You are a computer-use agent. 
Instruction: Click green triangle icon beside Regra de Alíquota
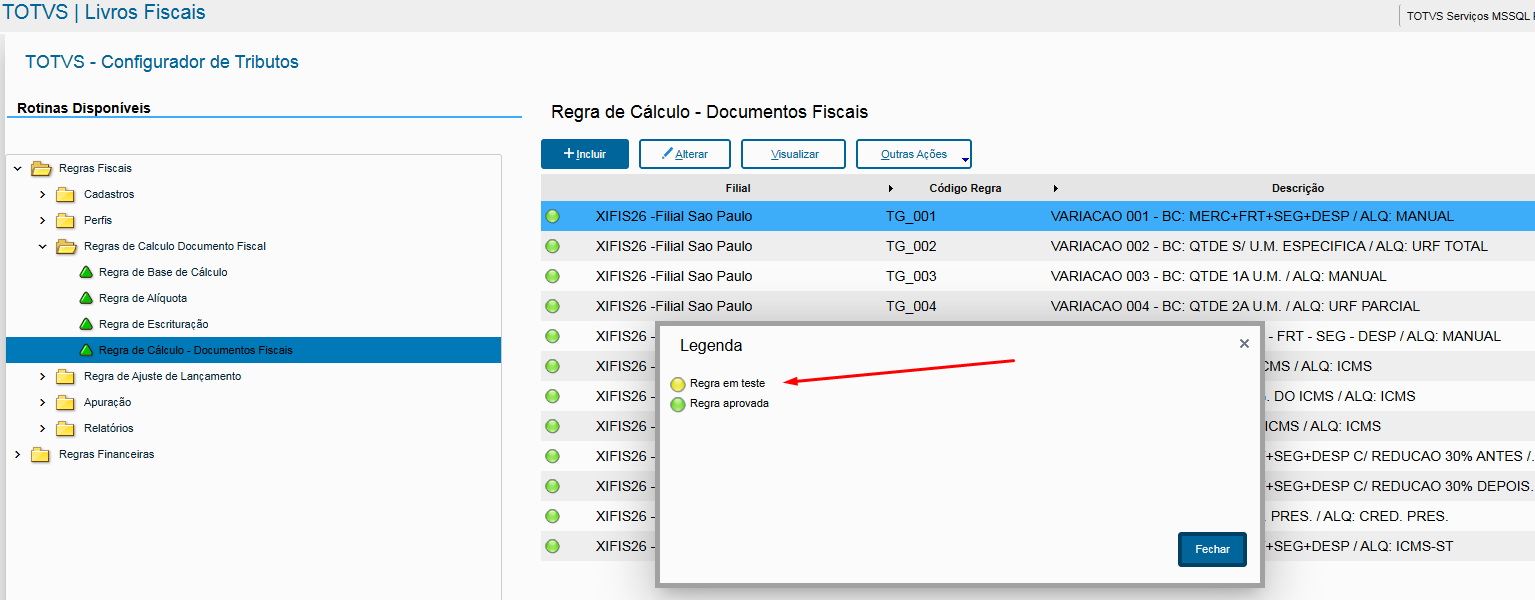click(86, 298)
